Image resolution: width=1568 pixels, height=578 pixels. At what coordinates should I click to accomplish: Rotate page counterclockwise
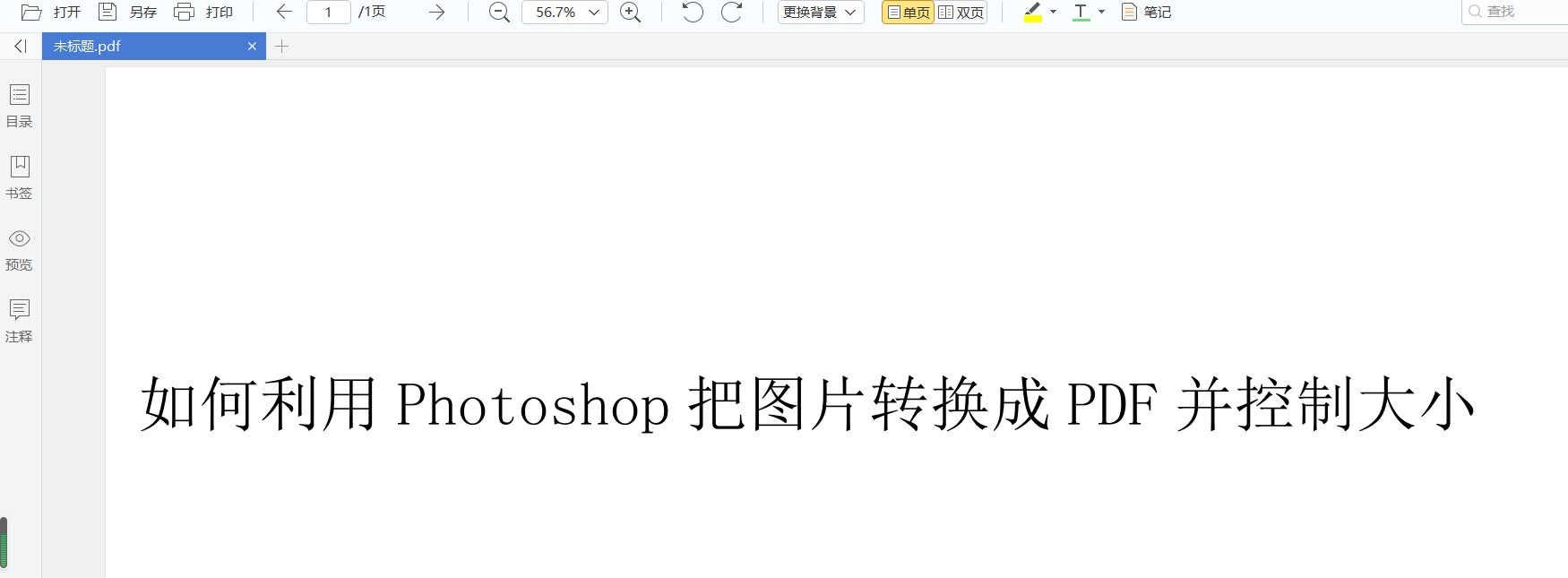click(692, 12)
